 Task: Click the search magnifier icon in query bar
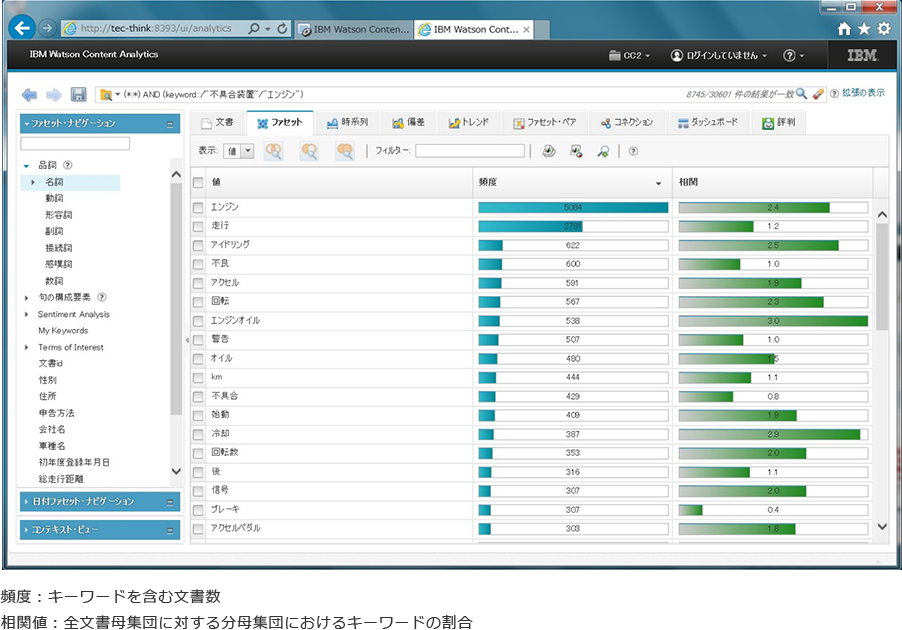(x=801, y=94)
